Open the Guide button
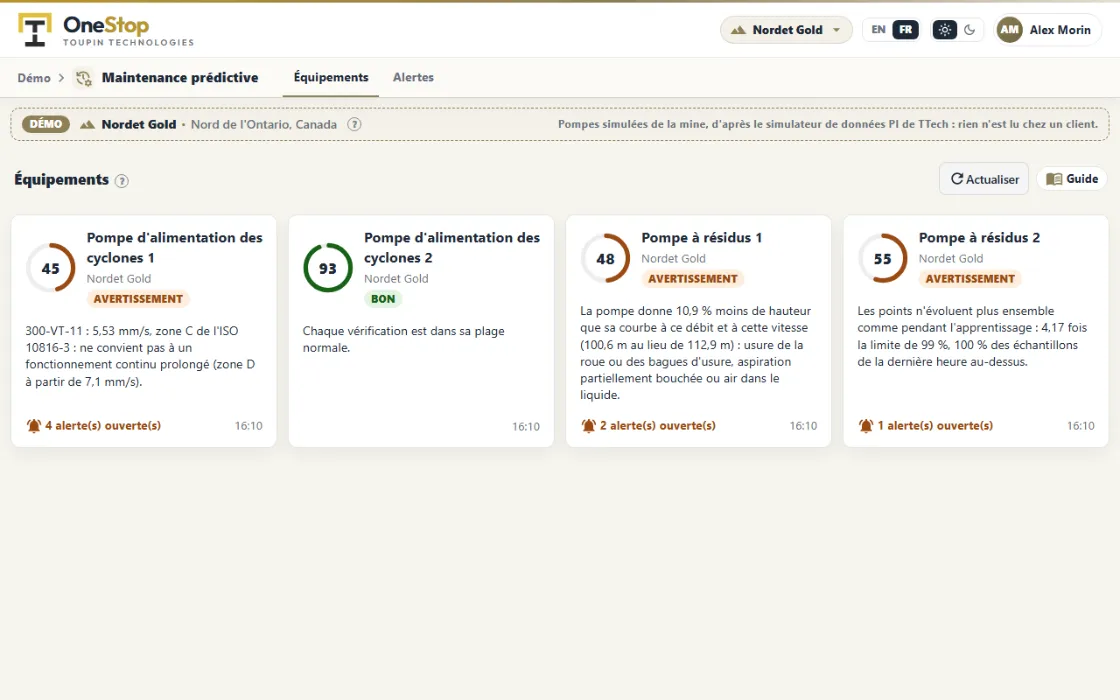 (1071, 179)
